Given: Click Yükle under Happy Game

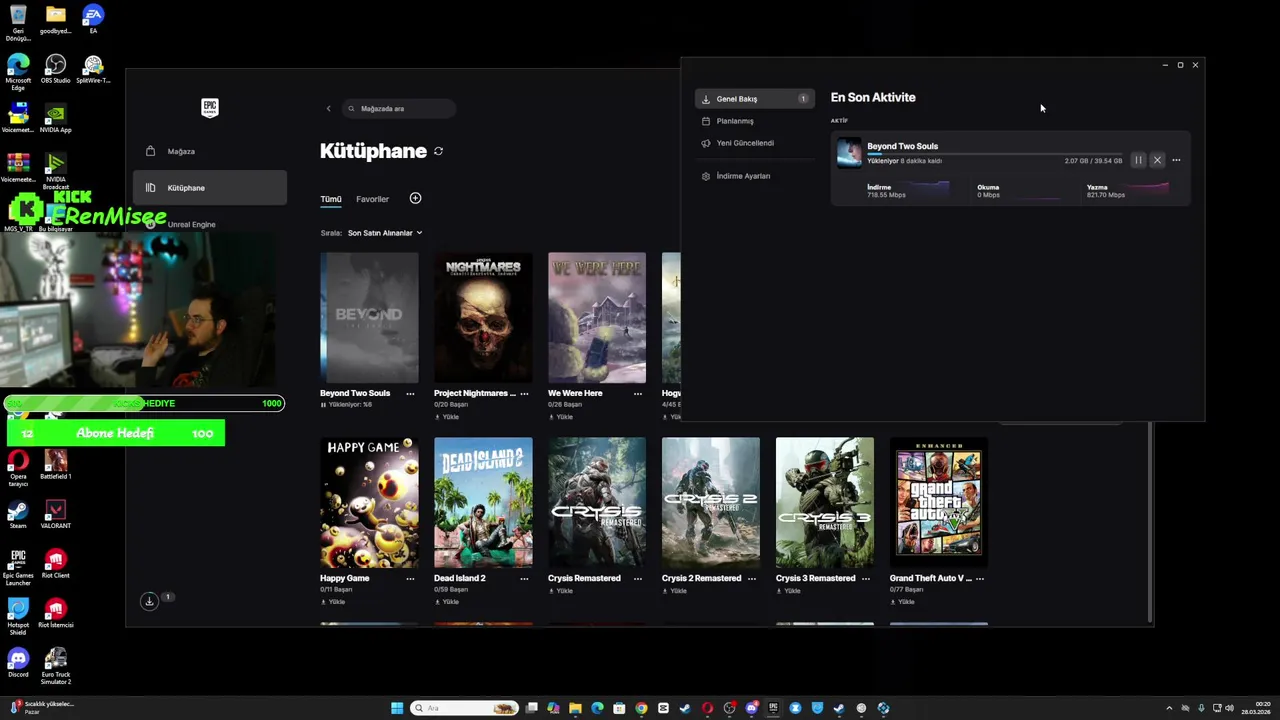Looking at the screenshot, I should [332, 602].
